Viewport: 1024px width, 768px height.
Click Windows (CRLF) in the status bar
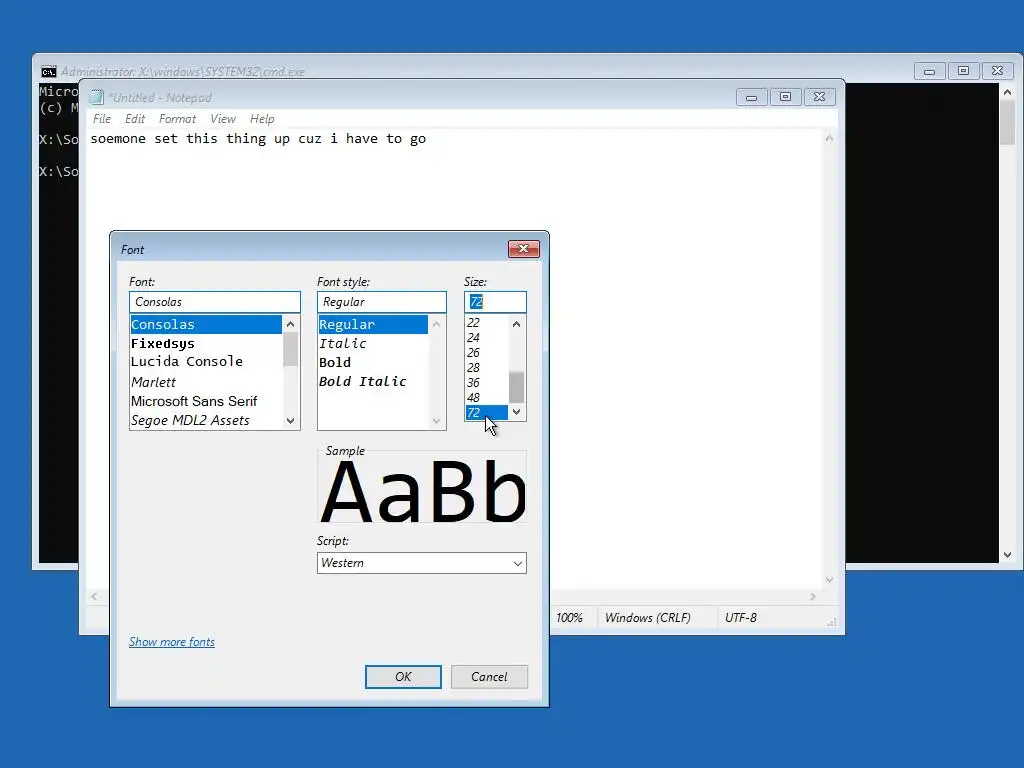click(647, 618)
